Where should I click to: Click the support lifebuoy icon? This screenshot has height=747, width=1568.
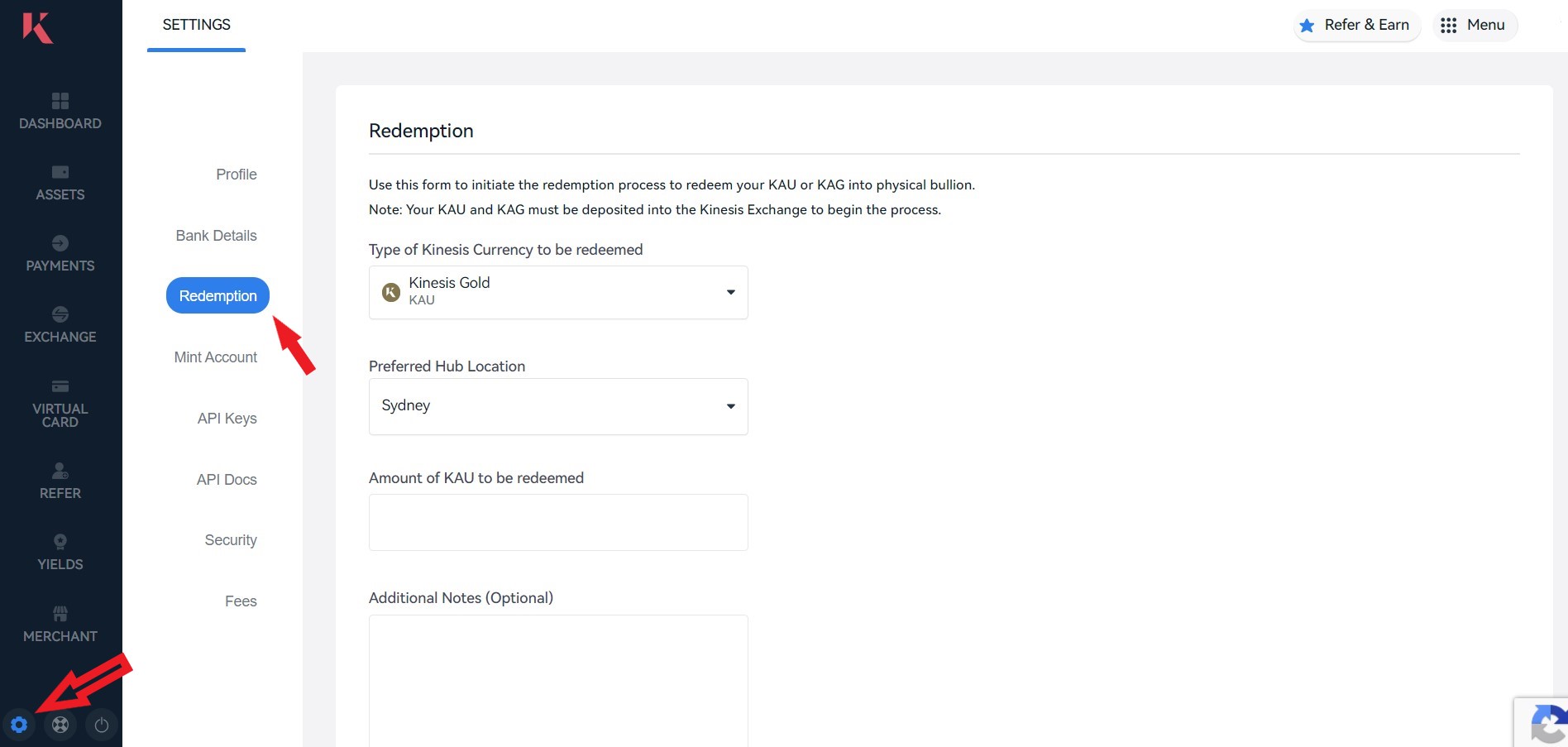[x=60, y=725]
